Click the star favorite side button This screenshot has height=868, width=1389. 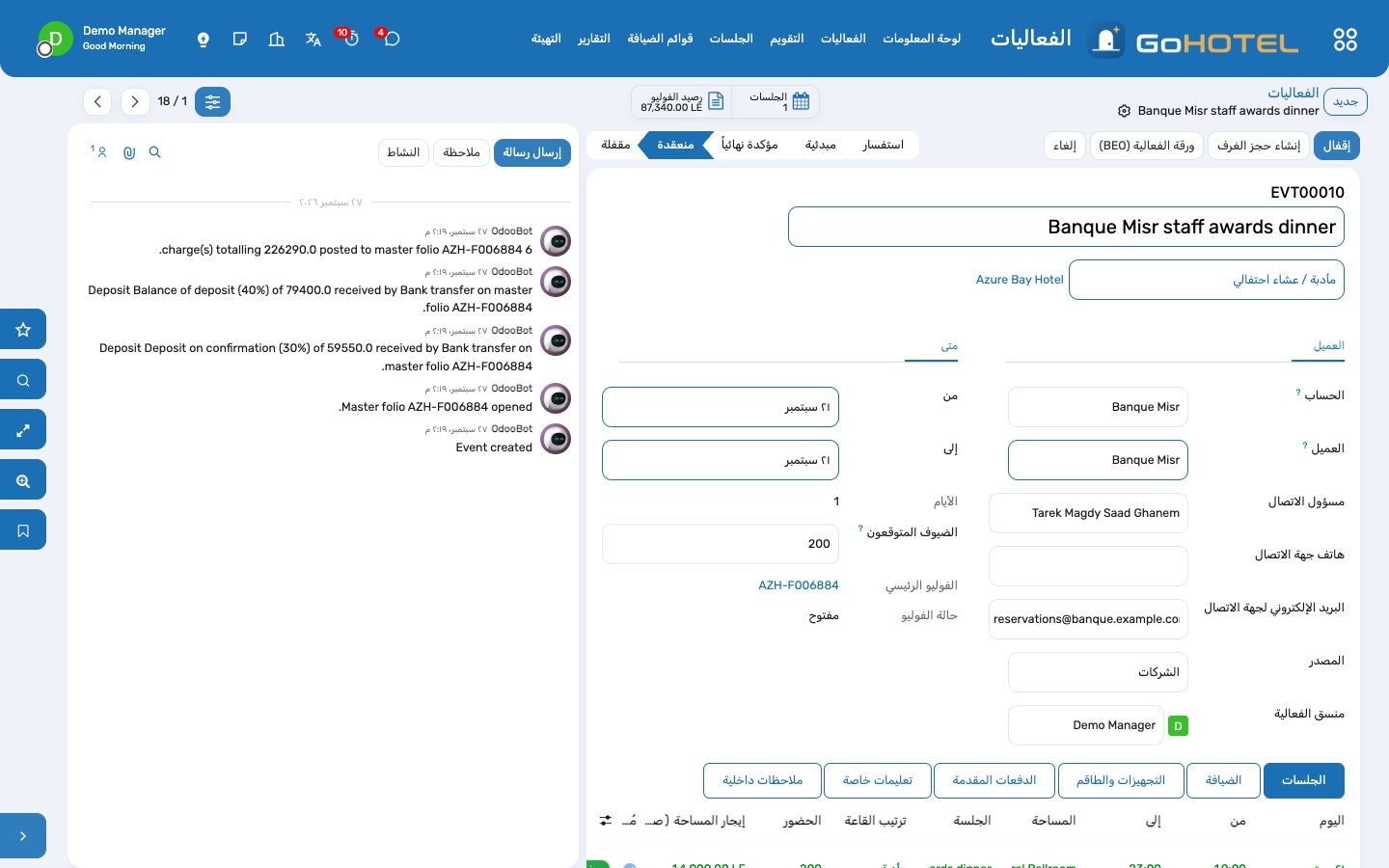click(x=23, y=330)
